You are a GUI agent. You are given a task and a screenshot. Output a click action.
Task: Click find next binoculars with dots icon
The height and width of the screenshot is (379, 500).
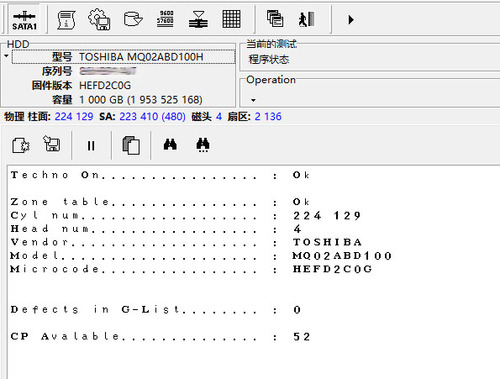[x=203, y=145]
